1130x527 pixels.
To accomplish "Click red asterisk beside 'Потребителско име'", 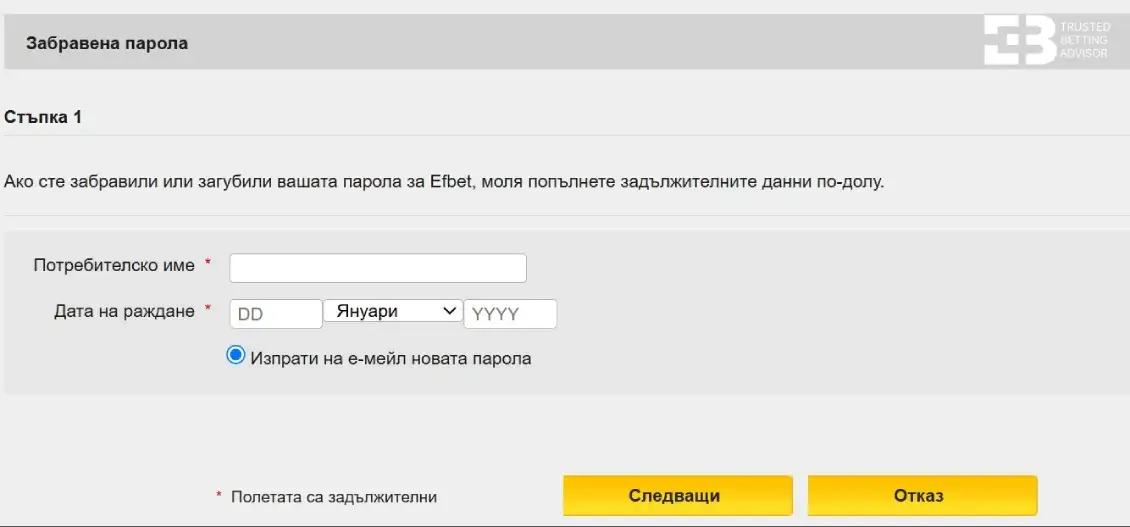I will 208,263.
